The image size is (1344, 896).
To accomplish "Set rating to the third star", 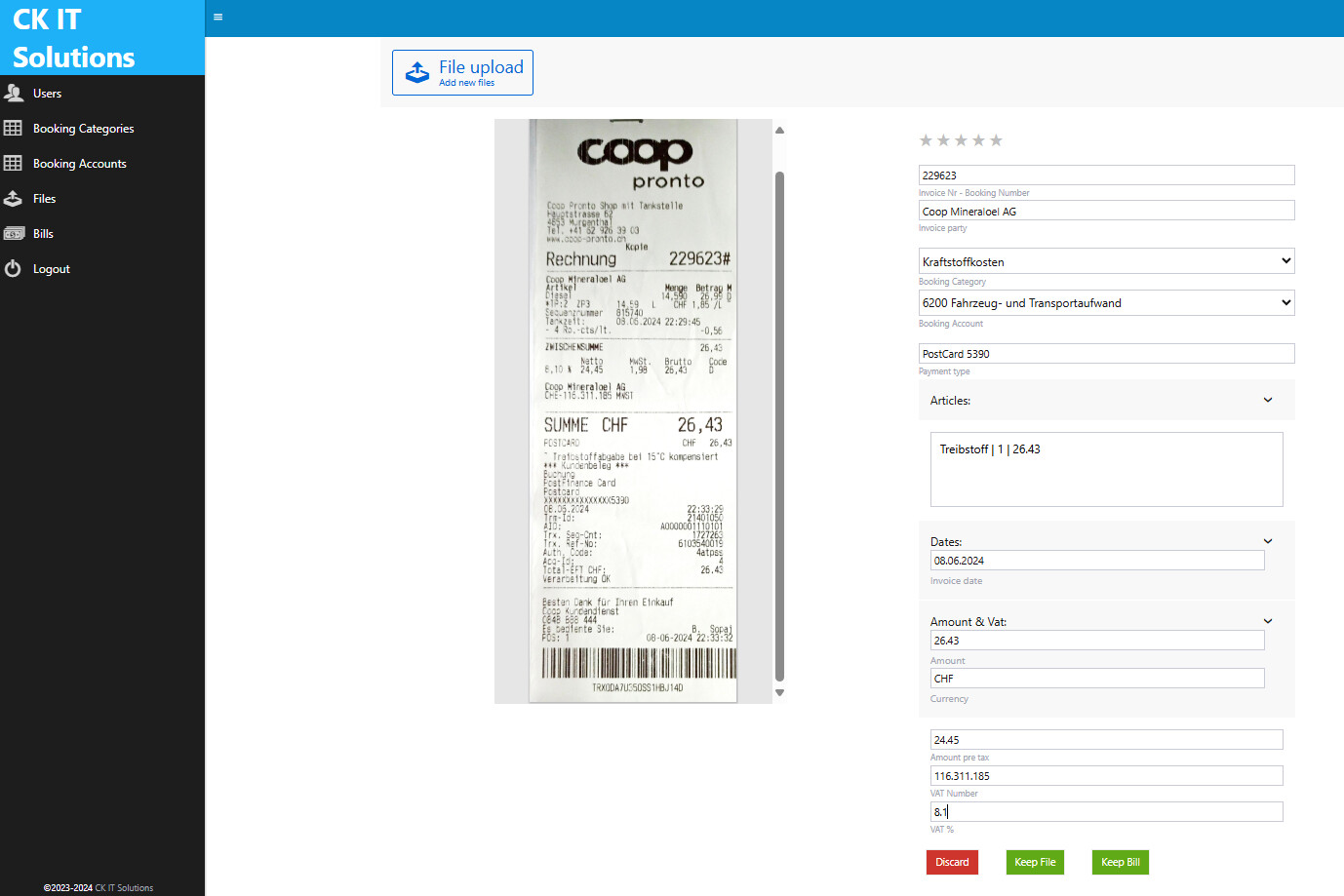I will [961, 140].
